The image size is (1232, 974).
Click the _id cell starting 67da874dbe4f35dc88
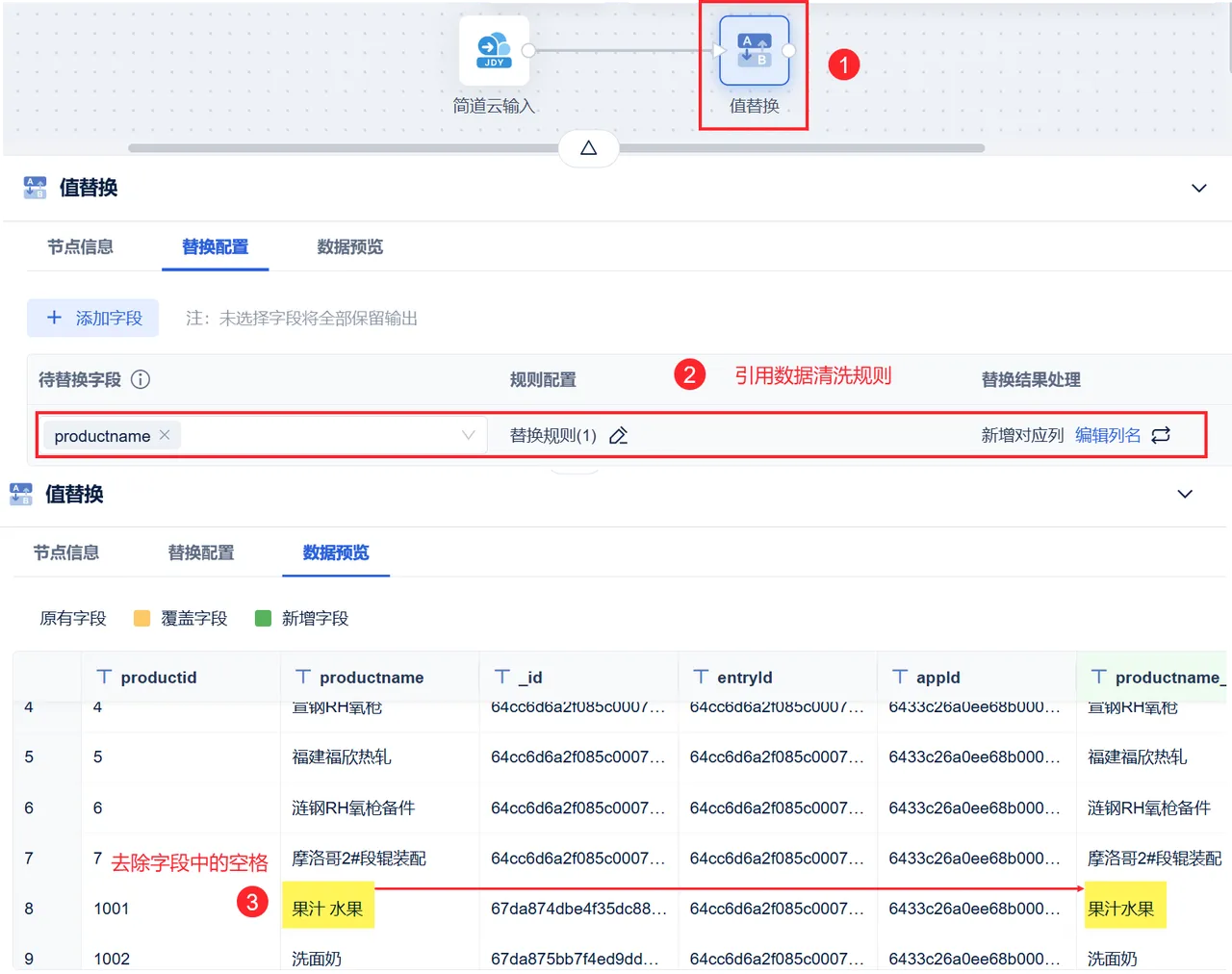578,909
